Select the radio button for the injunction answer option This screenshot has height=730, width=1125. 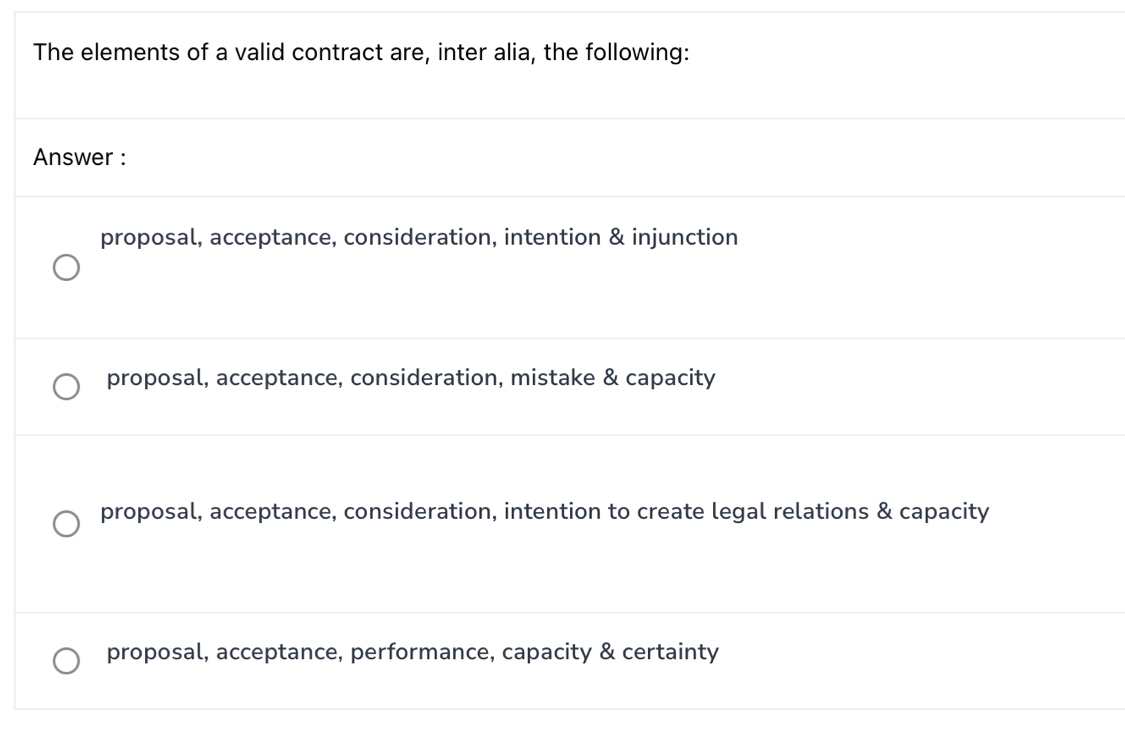click(x=66, y=266)
